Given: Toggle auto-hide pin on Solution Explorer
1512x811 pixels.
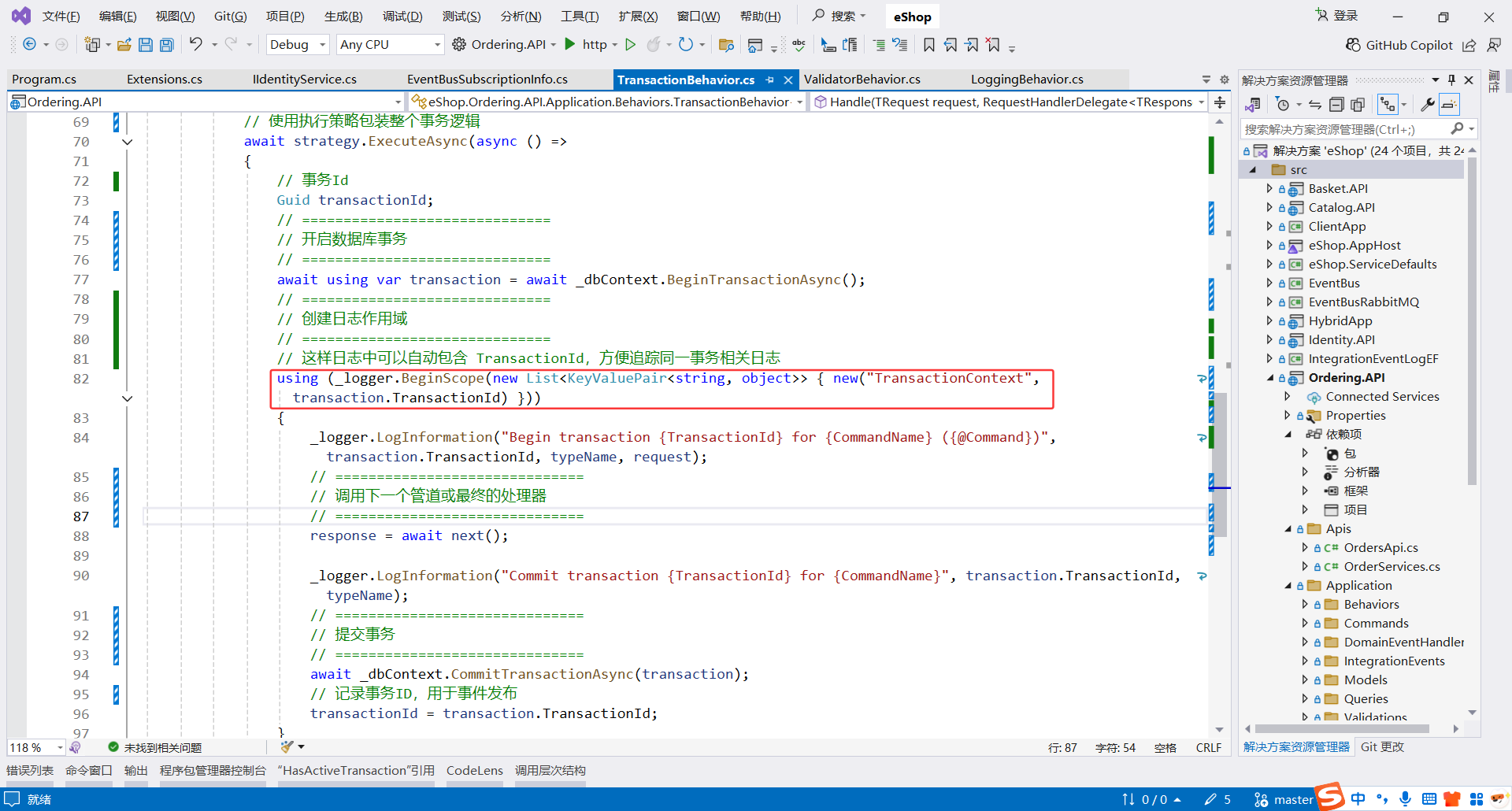Looking at the screenshot, I should click(x=1451, y=80).
